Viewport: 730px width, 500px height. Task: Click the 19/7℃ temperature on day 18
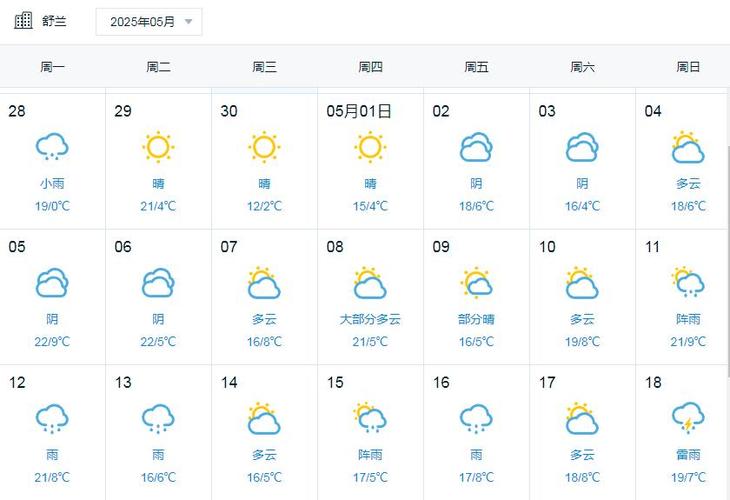[688, 477]
